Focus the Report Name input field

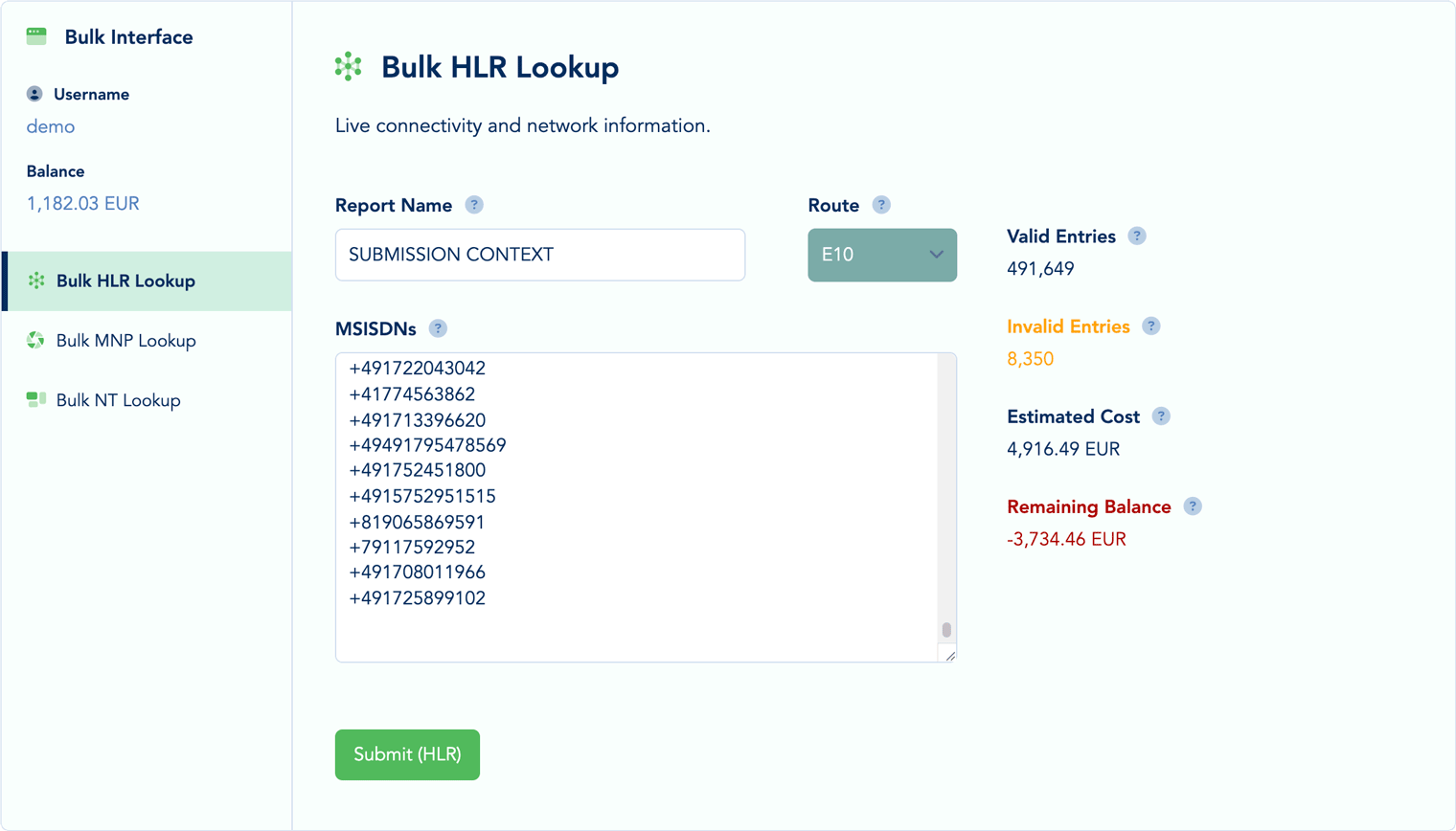(540, 255)
